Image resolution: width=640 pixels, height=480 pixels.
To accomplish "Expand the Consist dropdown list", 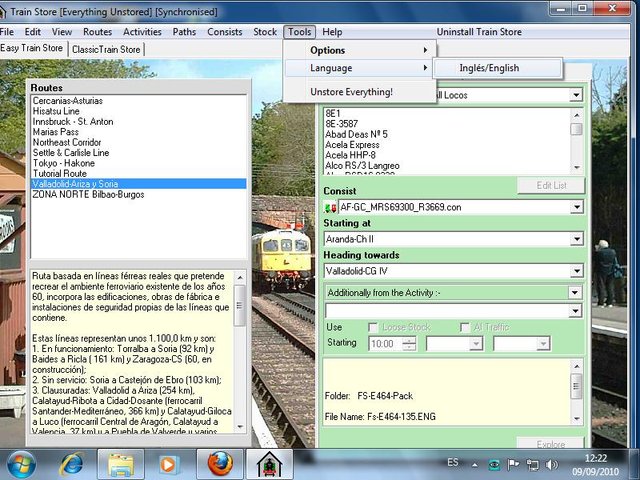I will pyautogui.click(x=576, y=207).
